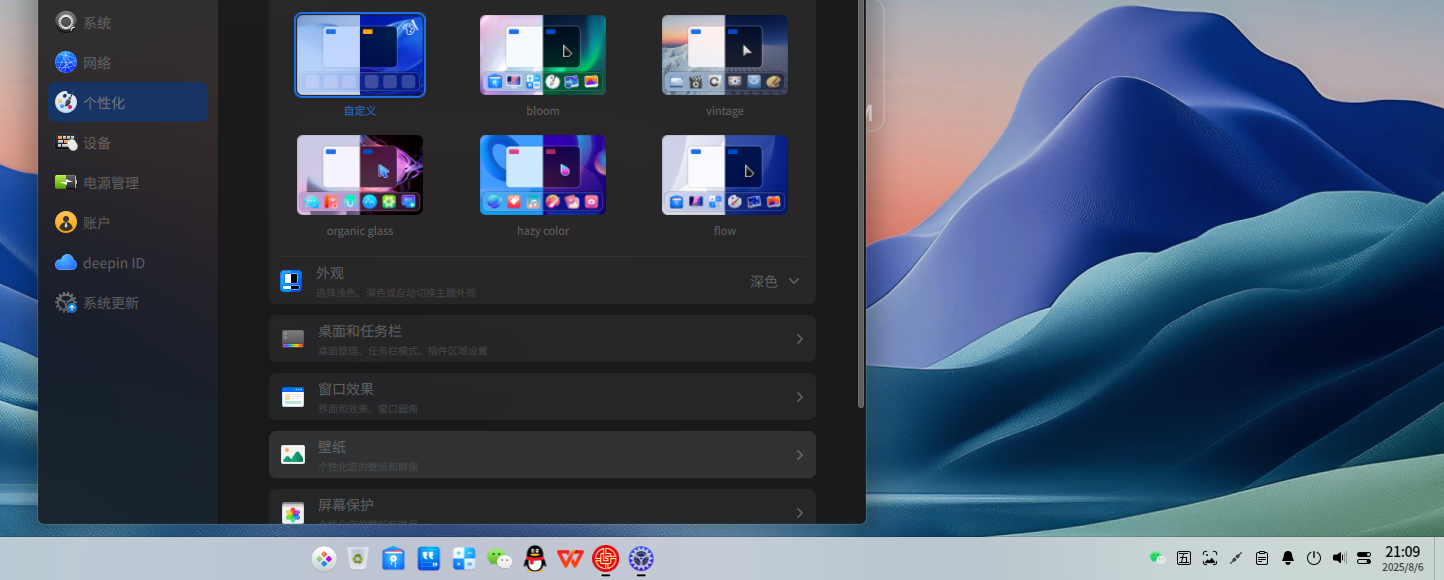This screenshot has height=580, width=1444.
Task: Show notifications via the bell icon
Action: pyautogui.click(x=1288, y=558)
